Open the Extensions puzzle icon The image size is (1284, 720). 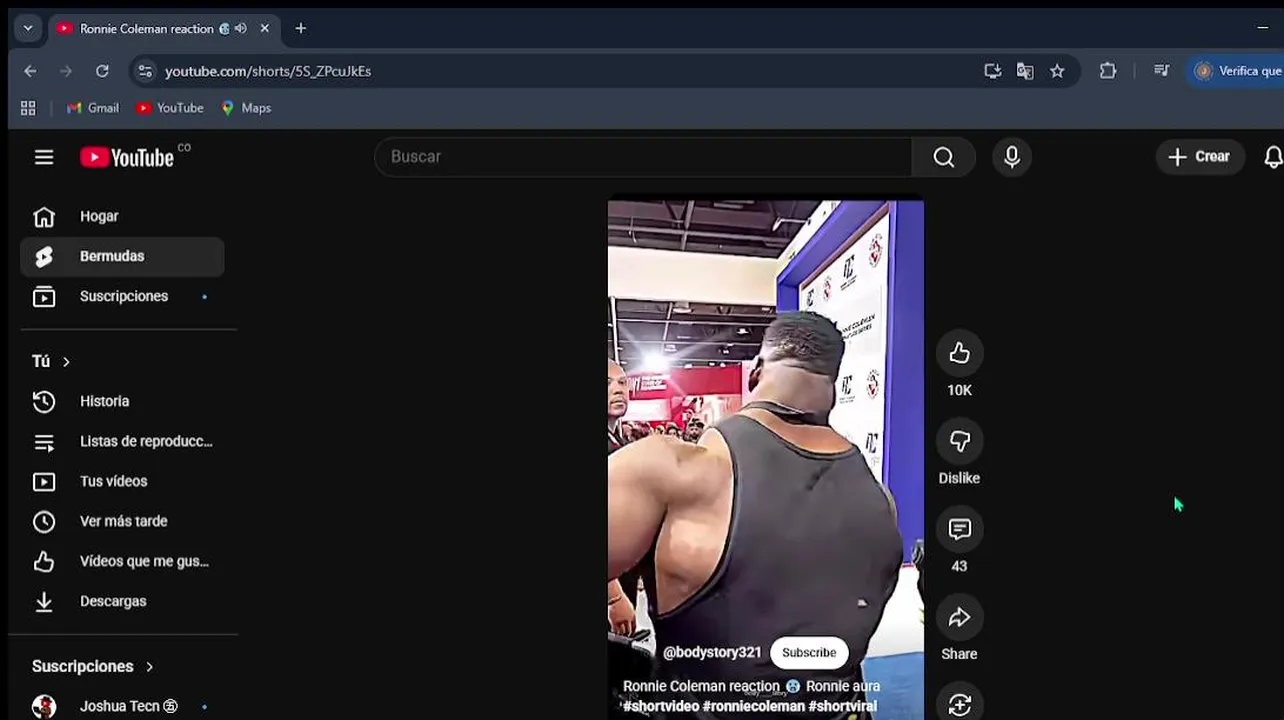pos(1108,71)
